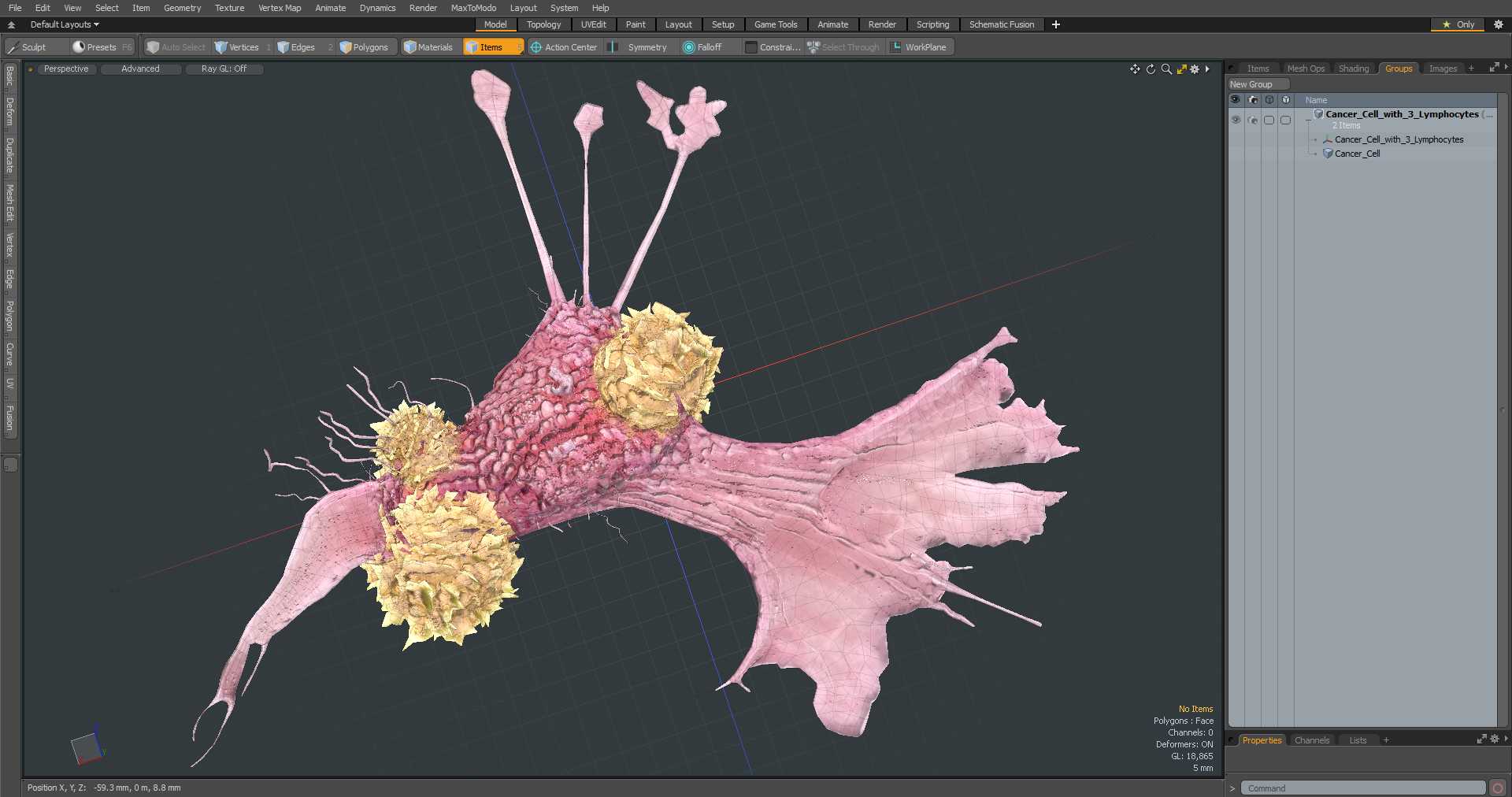Expand viewport options arrow
This screenshot has height=797, width=1512.
(x=1207, y=69)
